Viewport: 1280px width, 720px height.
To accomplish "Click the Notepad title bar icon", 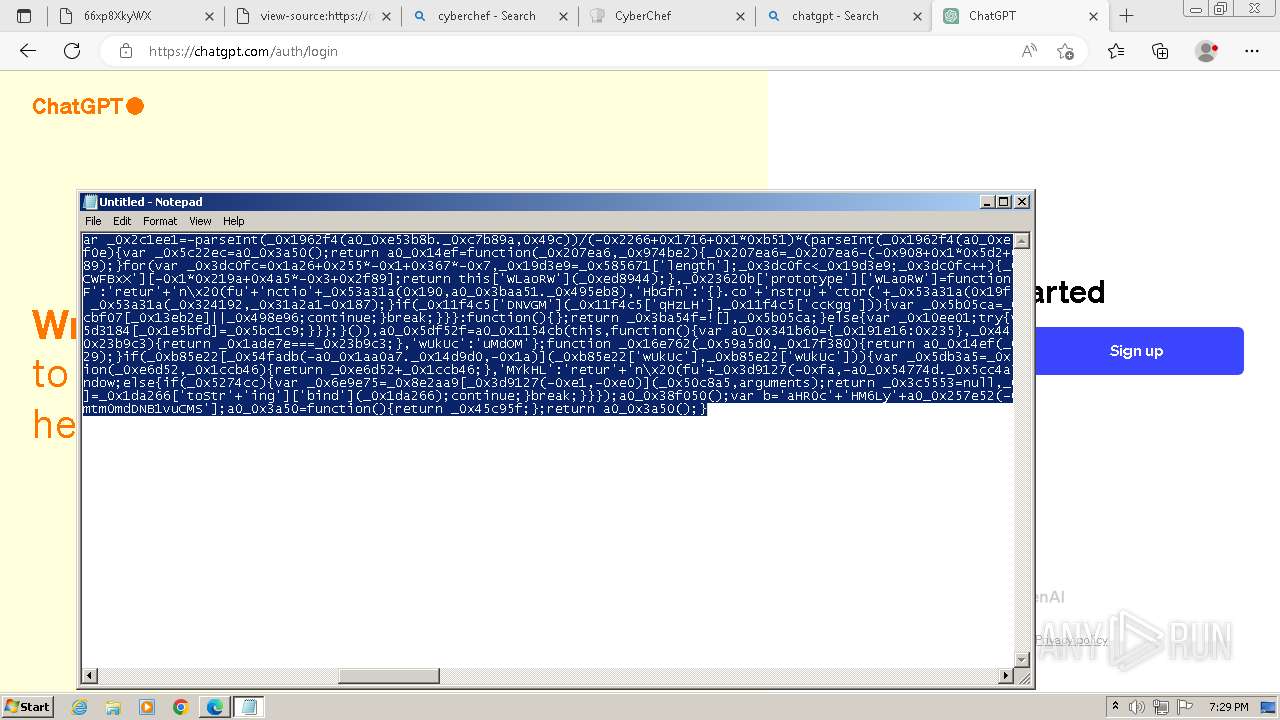I will [90, 202].
